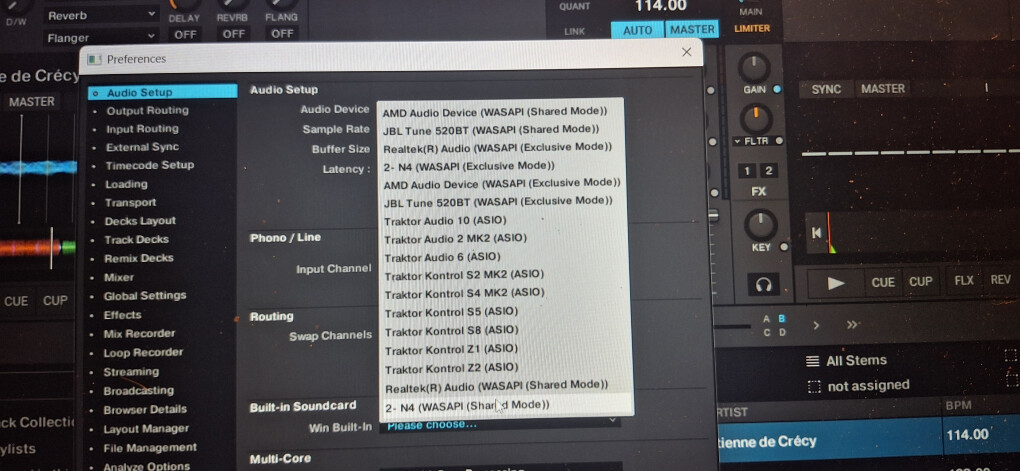
Task: Select Traktor Kontrol Z2 (ASIO)
Action: tap(451, 369)
